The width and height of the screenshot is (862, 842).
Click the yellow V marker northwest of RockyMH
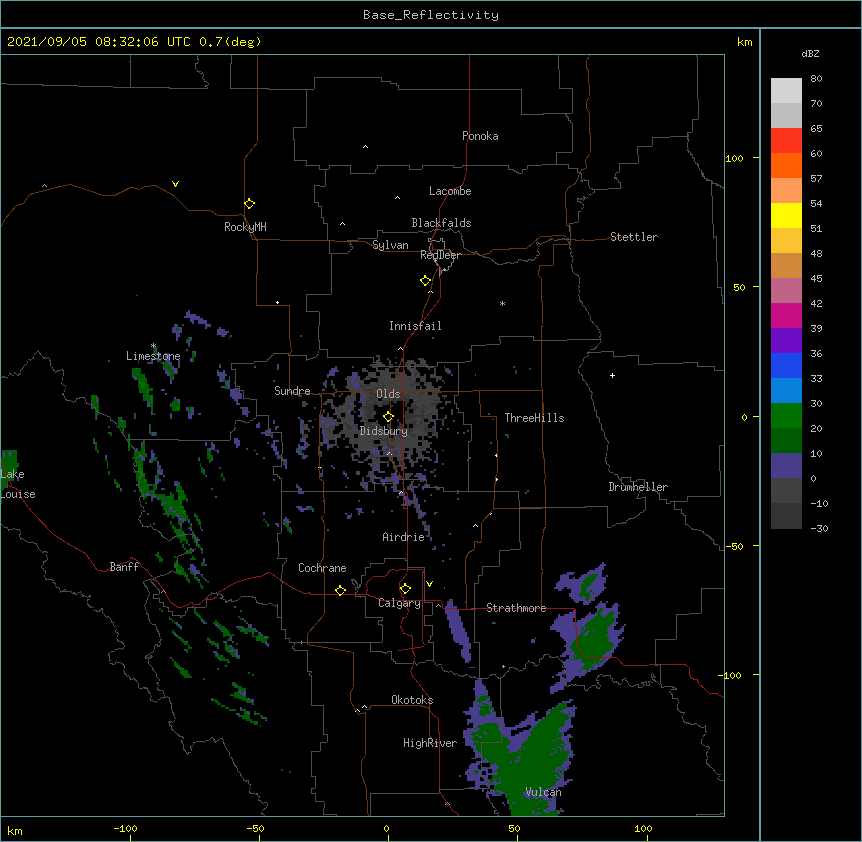[175, 184]
